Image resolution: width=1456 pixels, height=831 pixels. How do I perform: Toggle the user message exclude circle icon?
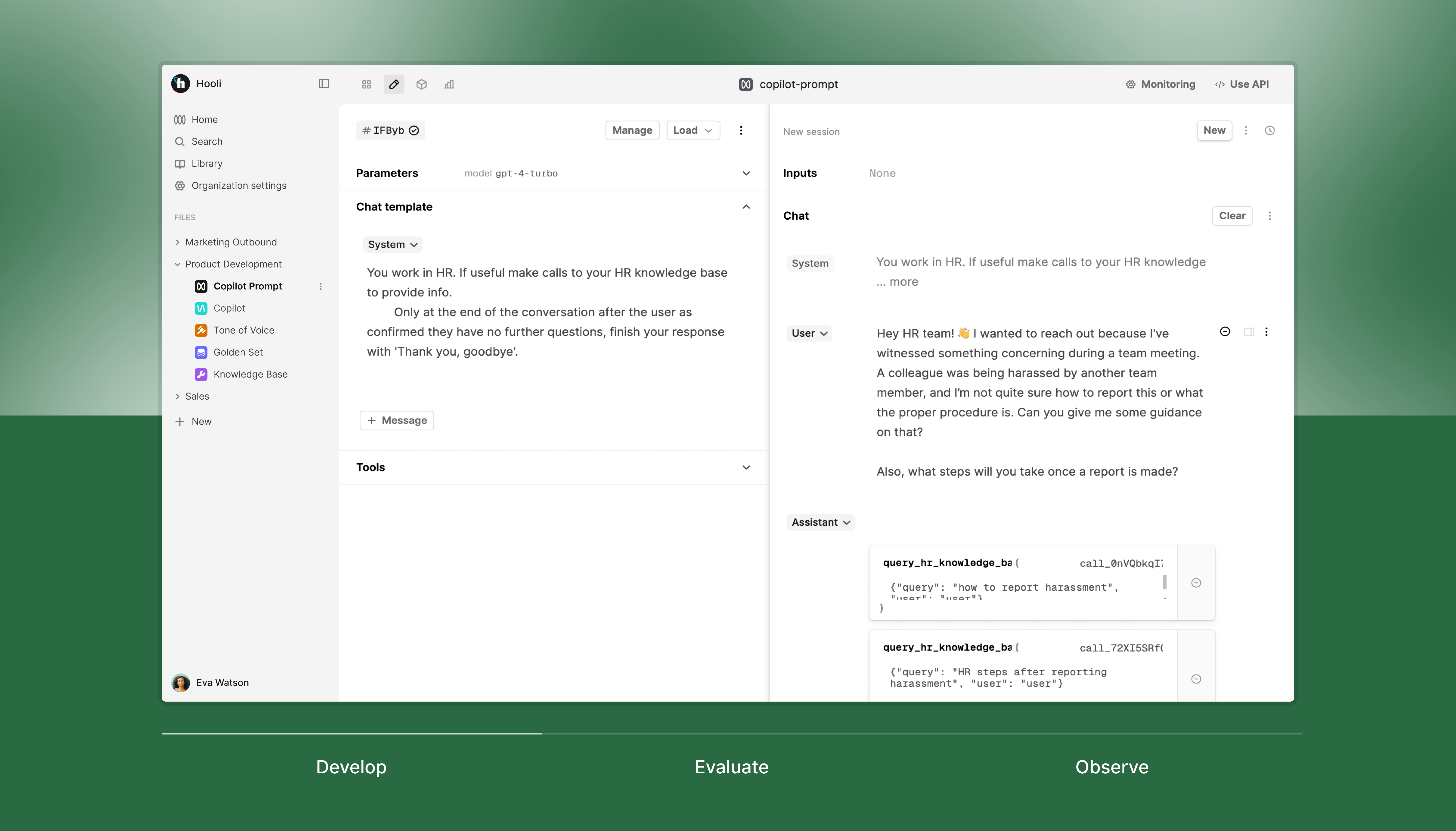point(1225,332)
